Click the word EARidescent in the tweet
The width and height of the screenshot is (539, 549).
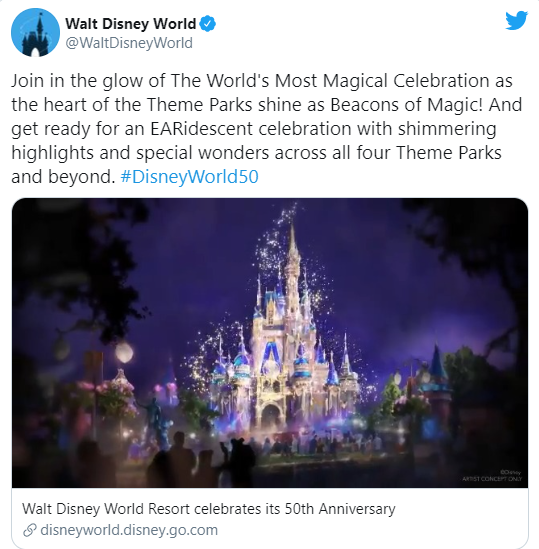click(202, 128)
